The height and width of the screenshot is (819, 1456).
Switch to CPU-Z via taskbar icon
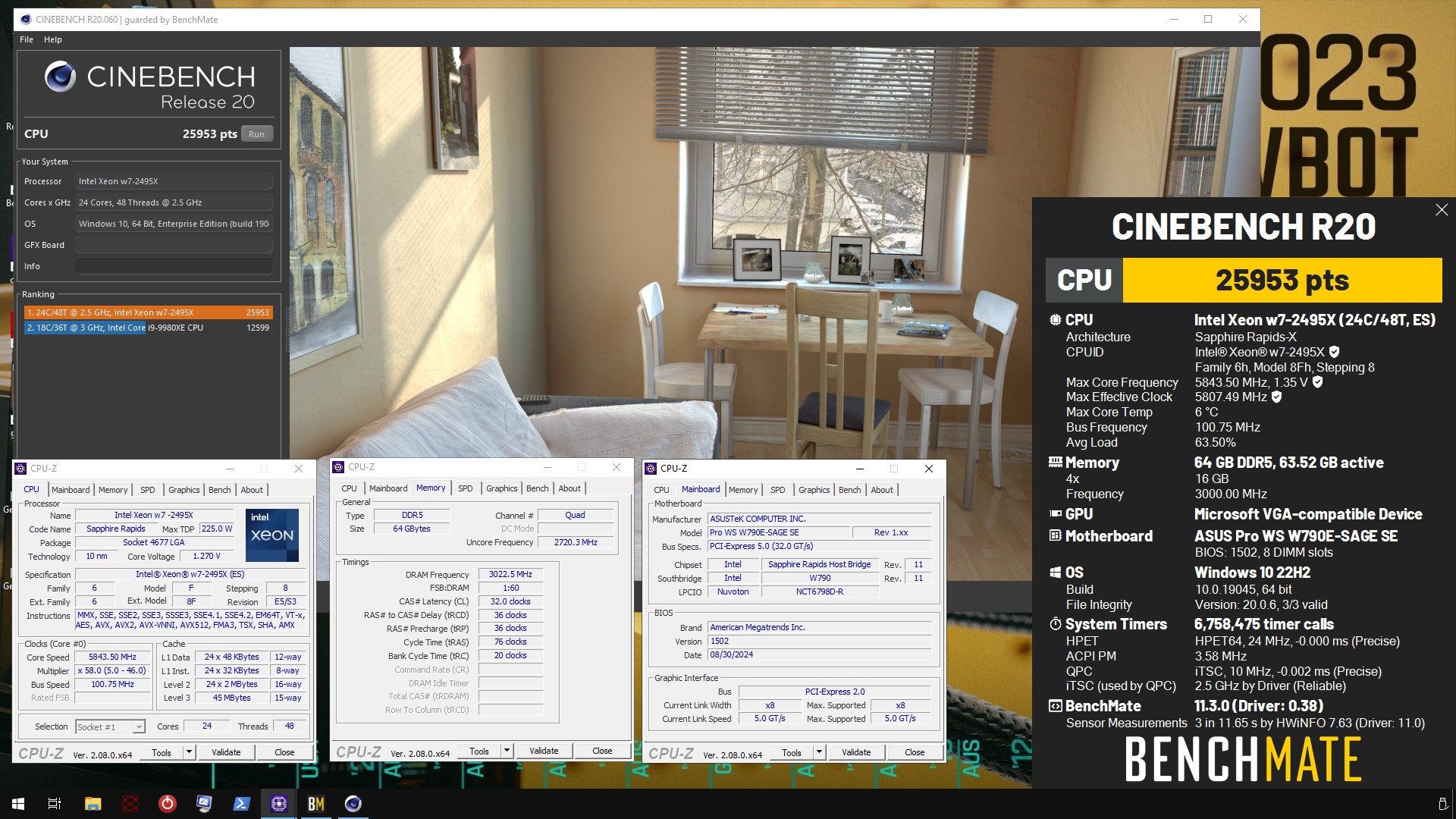click(x=278, y=804)
